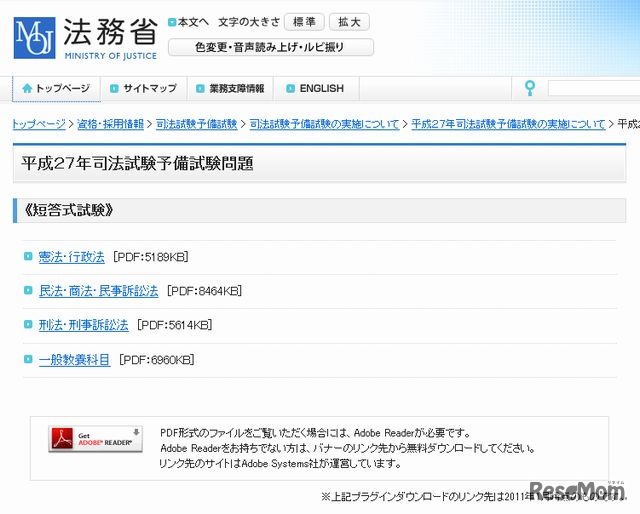Image resolution: width=640 pixels, height=514 pixels.
Task: Click the 文字の大きさ label
Action: (249, 22)
